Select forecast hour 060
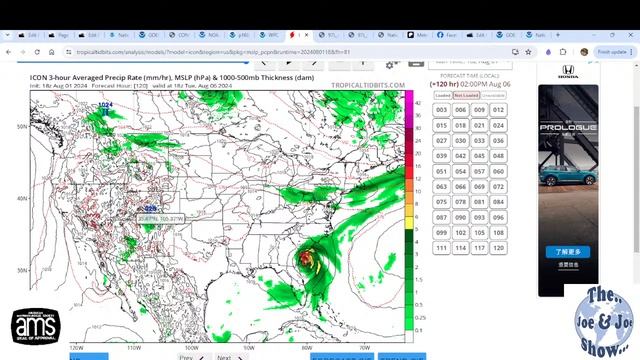640x360 pixels. [498, 171]
